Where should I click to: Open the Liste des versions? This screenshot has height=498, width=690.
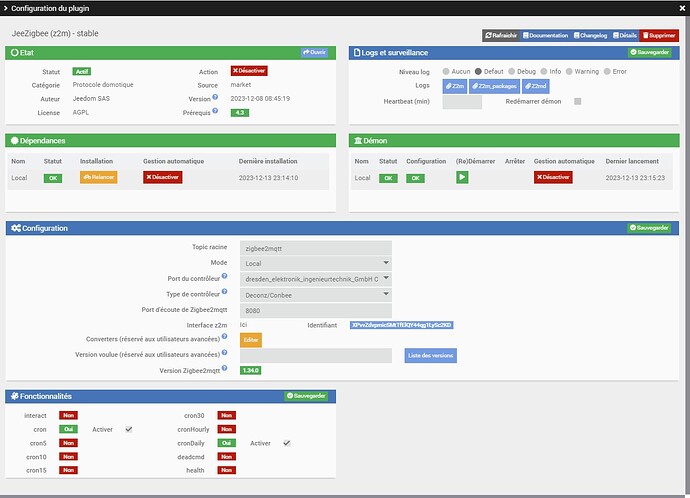coord(430,355)
